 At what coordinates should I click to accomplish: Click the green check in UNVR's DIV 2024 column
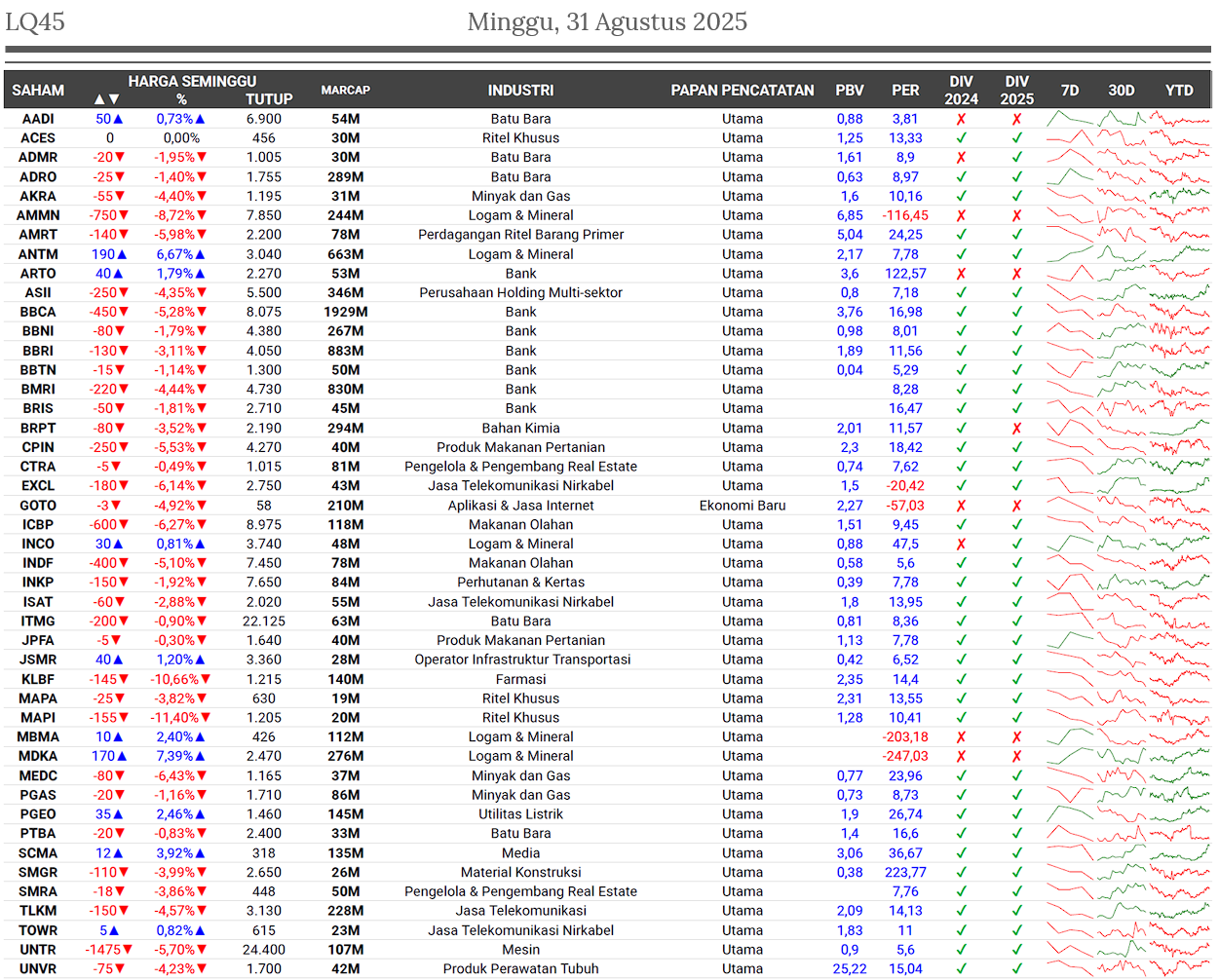point(961,968)
